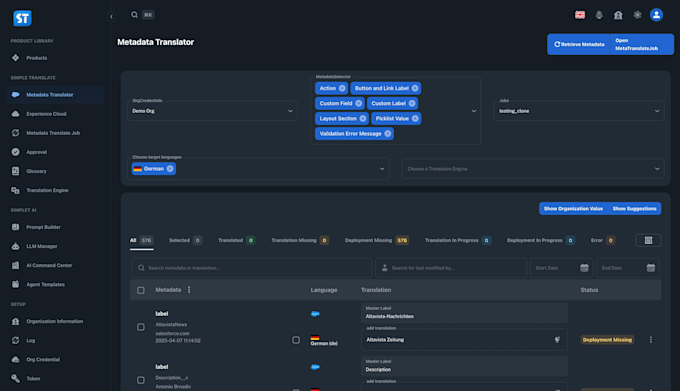Remove the Validation Error Message chip

[388, 134]
